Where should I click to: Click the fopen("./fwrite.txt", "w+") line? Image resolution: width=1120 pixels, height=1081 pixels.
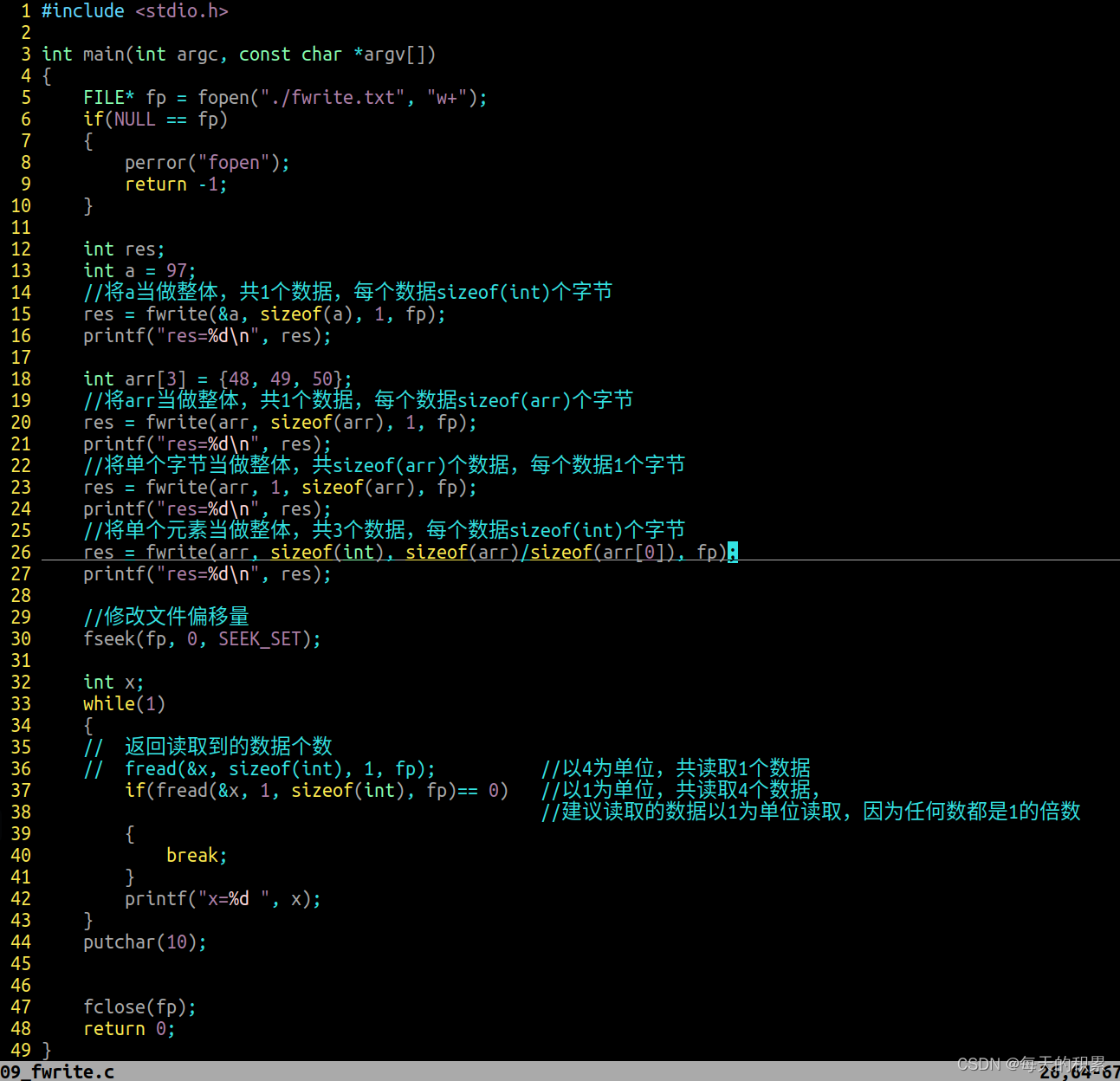pyautogui.click(x=285, y=98)
